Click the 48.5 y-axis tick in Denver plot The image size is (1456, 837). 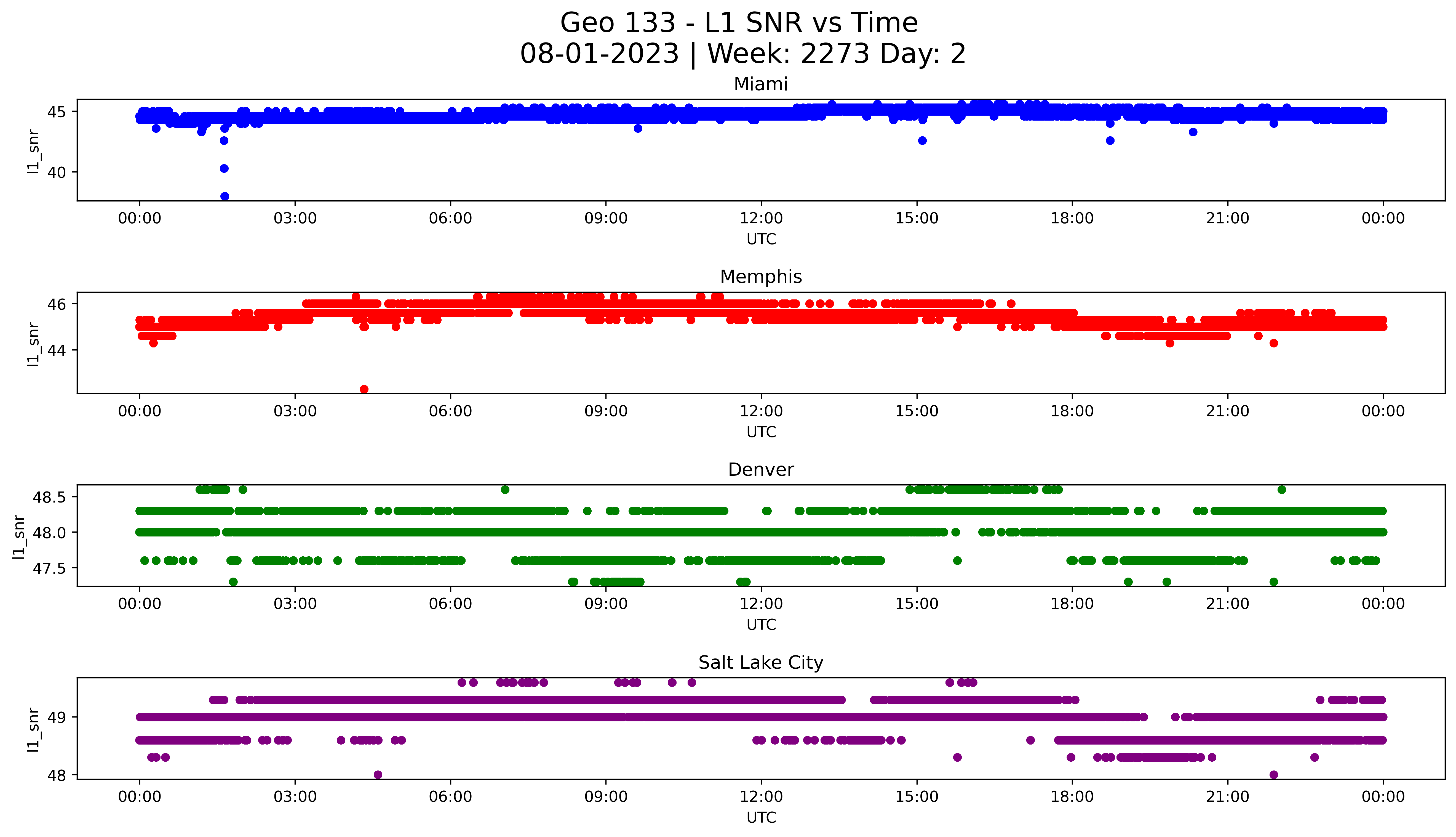pyautogui.click(x=50, y=497)
